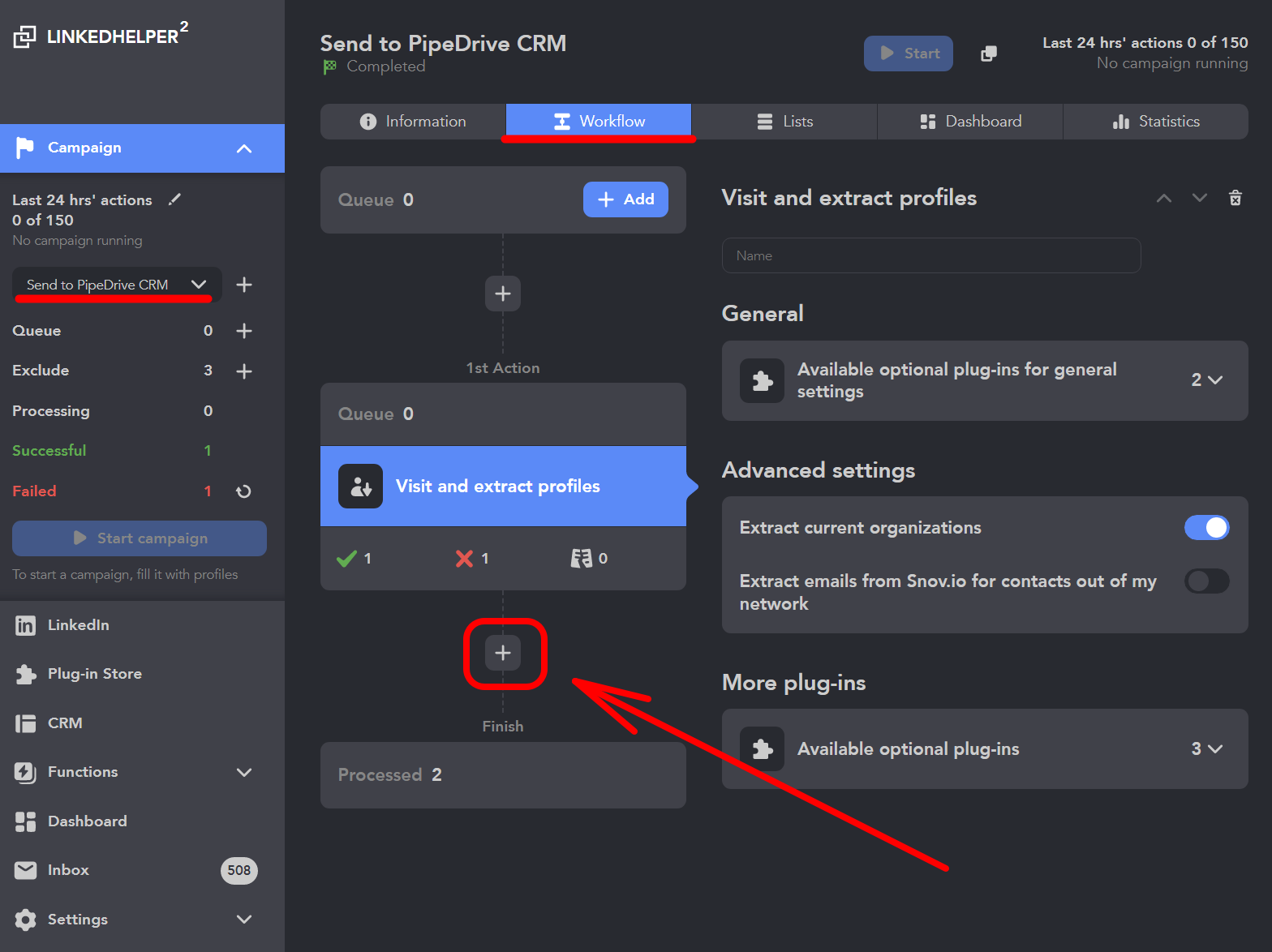Viewport: 1272px width, 952px height.
Task: View excluded profiles count in action card
Action: [x=589, y=559]
